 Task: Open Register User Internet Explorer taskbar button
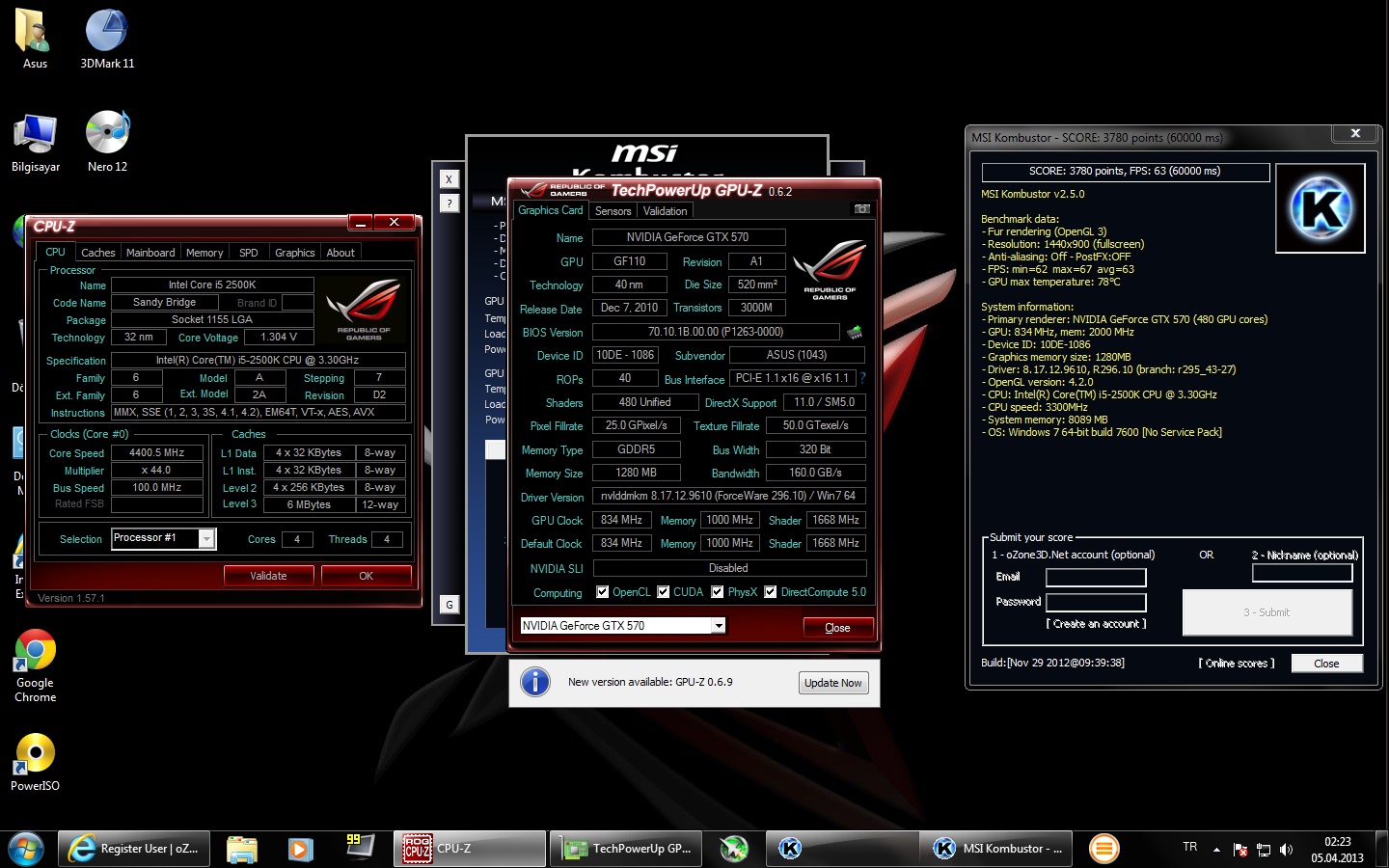(x=134, y=849)
